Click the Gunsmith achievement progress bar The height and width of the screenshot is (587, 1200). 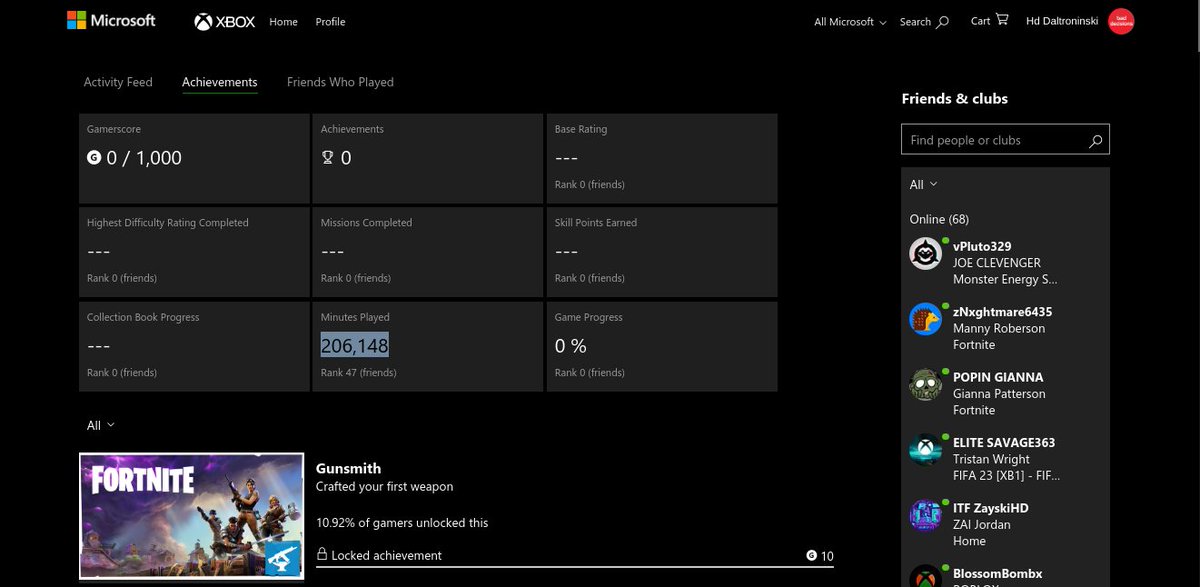[x=575, y=567]
